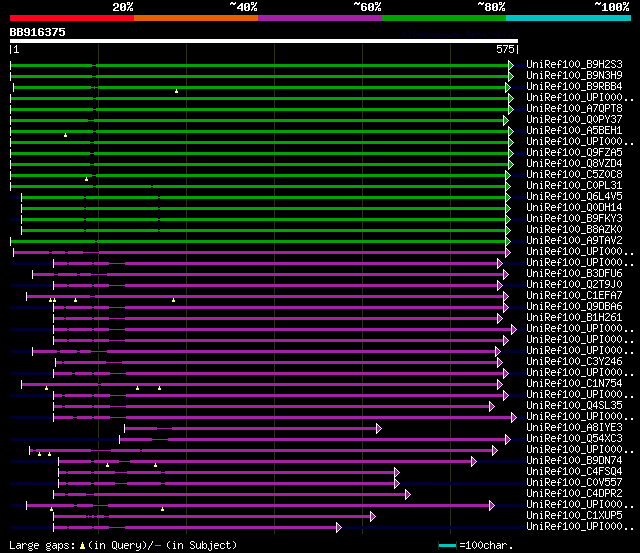Select the UniRef100_Q8VZD4 label
The image size is (640, 553).
pyautogui.click(x=574, y=163)
